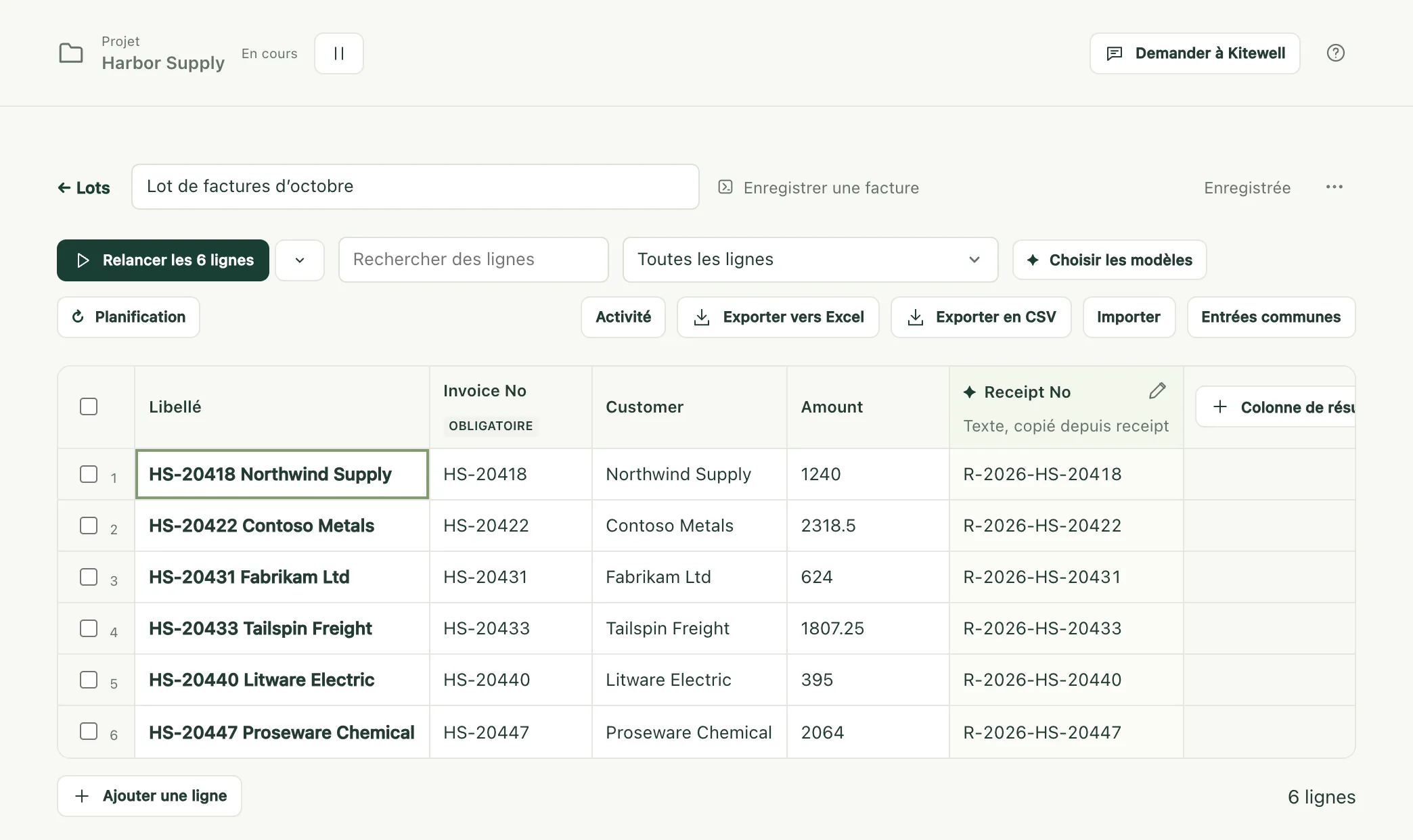Open the help question mark icon
The width and height of the screenshot is (1413, 840).
1335,53
